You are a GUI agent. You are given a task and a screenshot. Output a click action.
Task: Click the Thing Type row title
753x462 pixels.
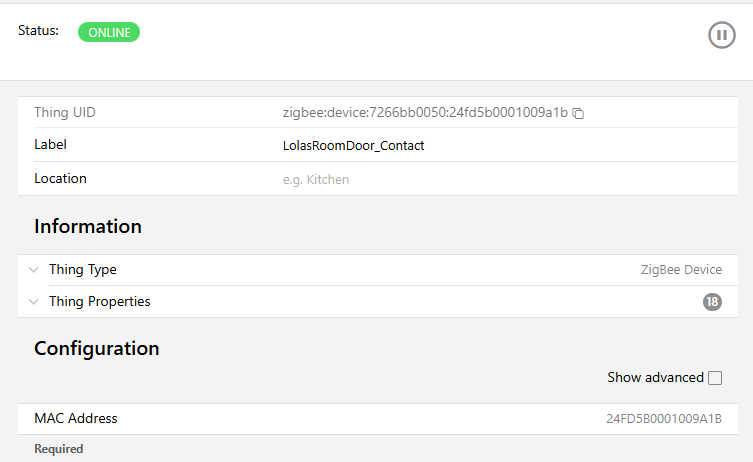(x=83, y=270)
